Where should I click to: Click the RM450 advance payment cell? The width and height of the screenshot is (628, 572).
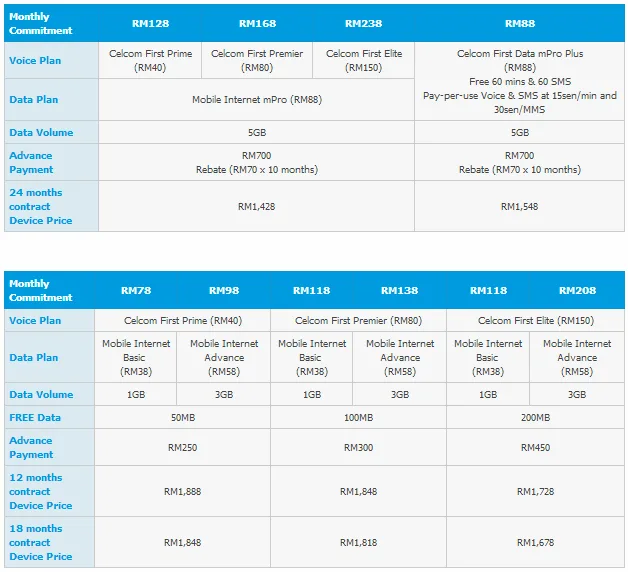click(535, 447)
